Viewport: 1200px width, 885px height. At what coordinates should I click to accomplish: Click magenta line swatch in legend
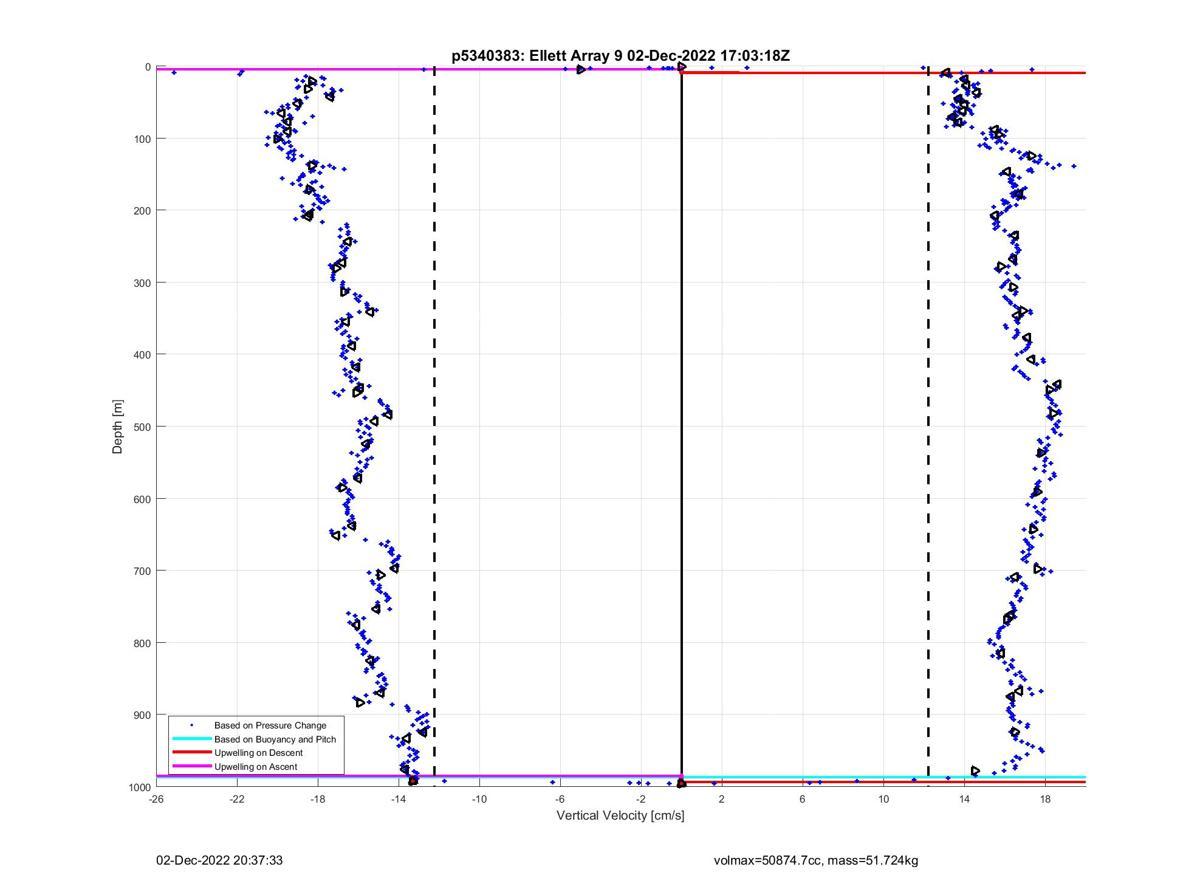[x=191, y=766]
